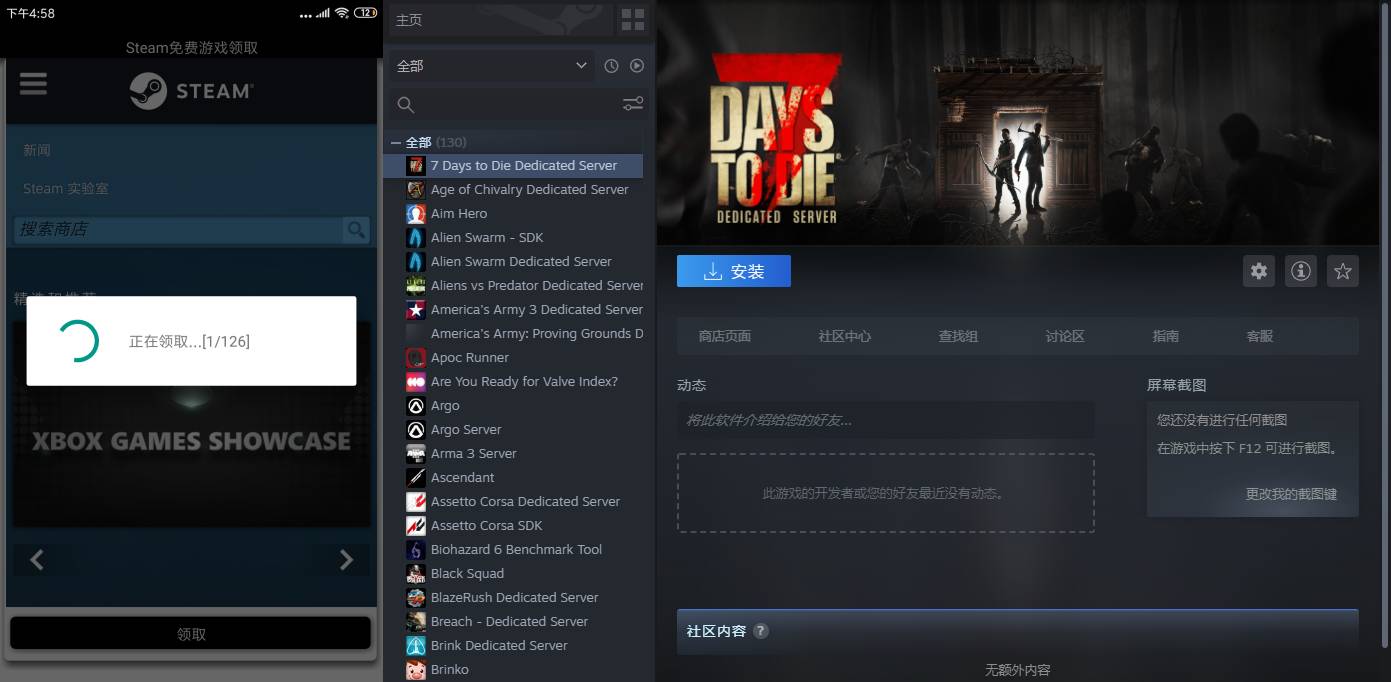Click the game information icon
Screen dimensions: 1391x682
pos(1300,270)
